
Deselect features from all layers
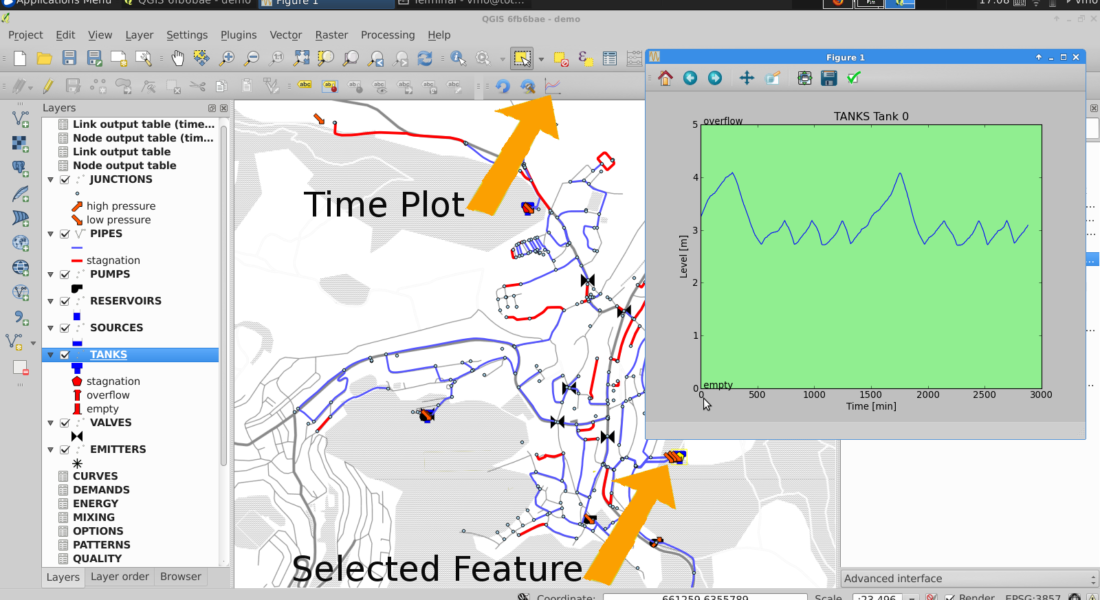click(x=561, y=59)
